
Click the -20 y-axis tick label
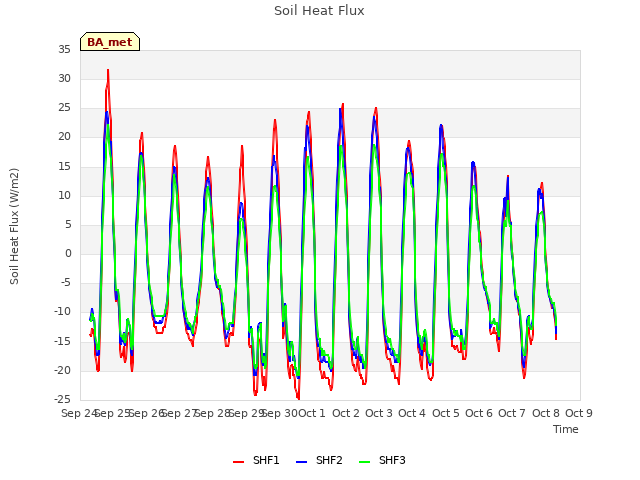63,370
